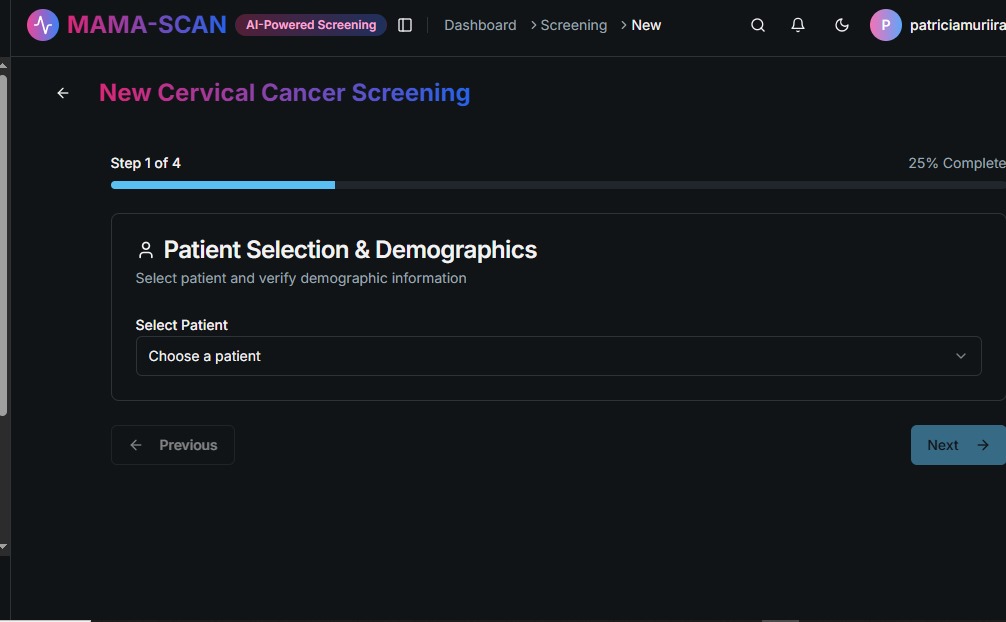Open search with the magnifier icon

point(758,25)
